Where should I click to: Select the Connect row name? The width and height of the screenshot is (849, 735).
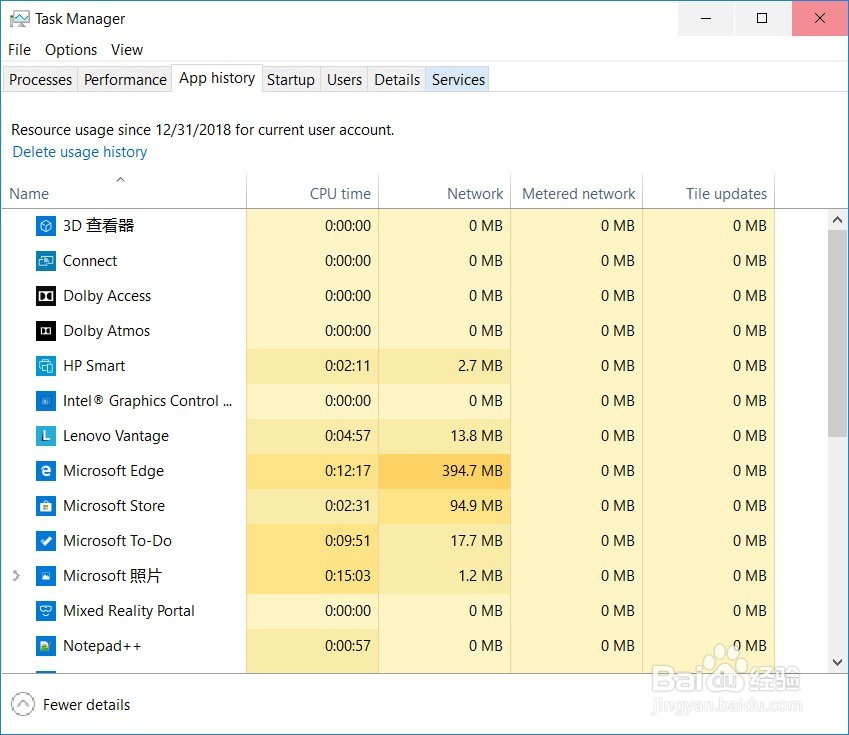[x=90, y=261]
